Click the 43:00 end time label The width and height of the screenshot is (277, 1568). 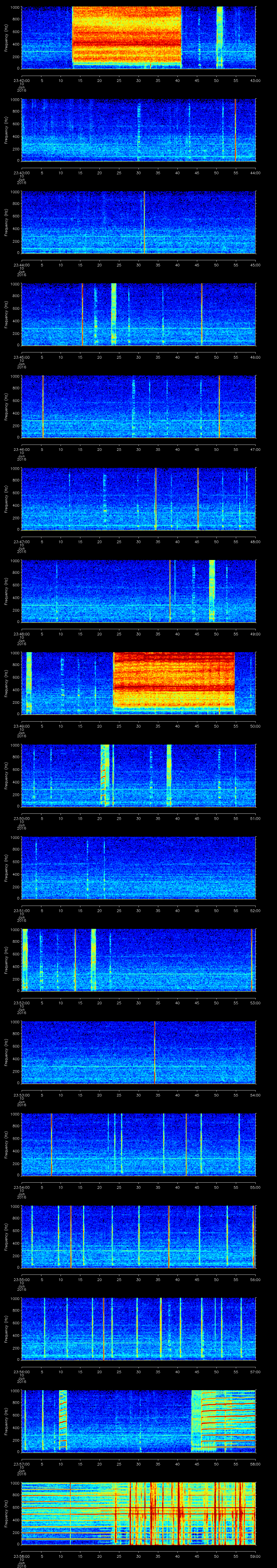coord(255,80)
